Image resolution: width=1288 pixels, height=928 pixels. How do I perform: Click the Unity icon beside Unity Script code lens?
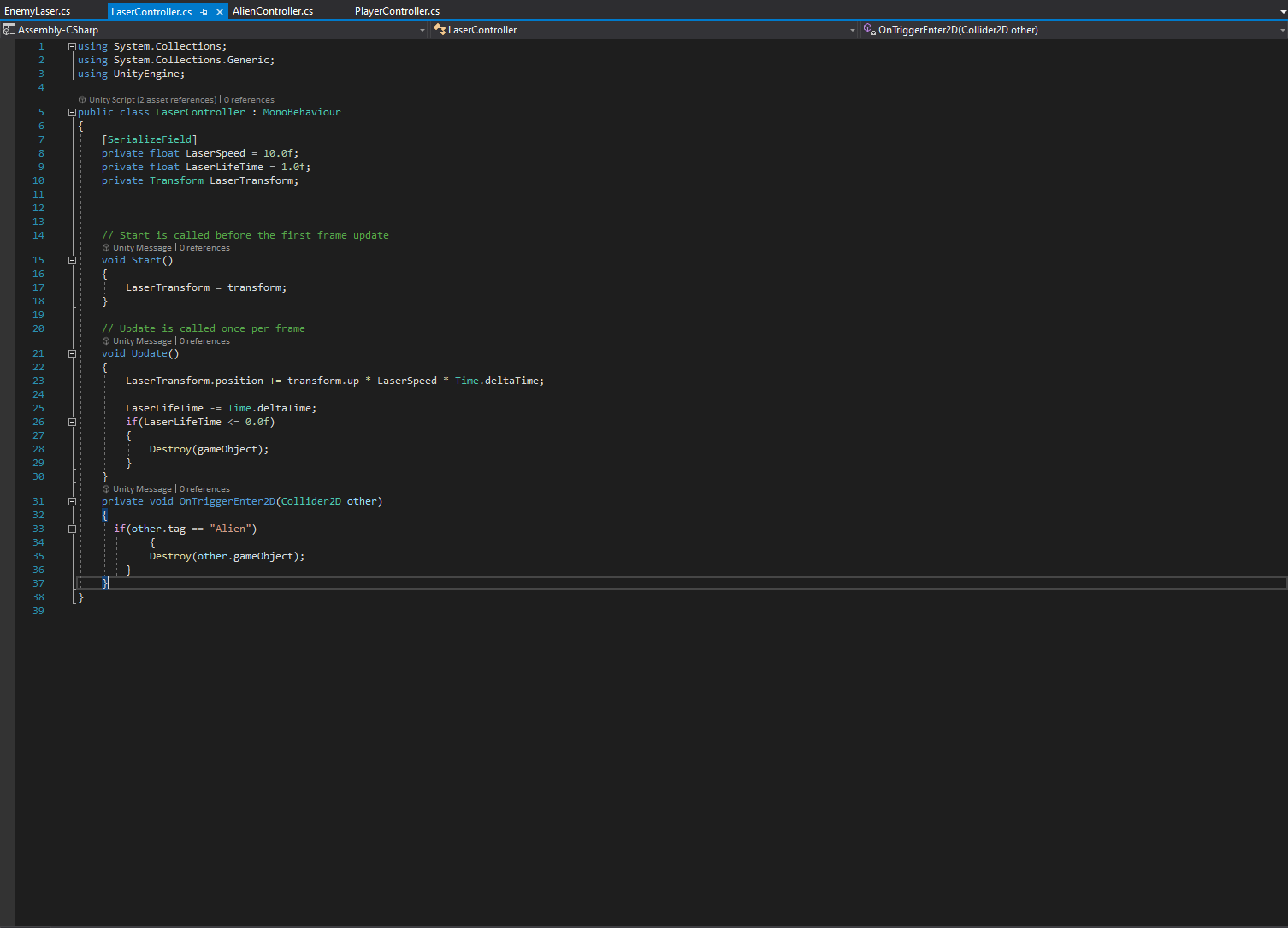(82, 100)
